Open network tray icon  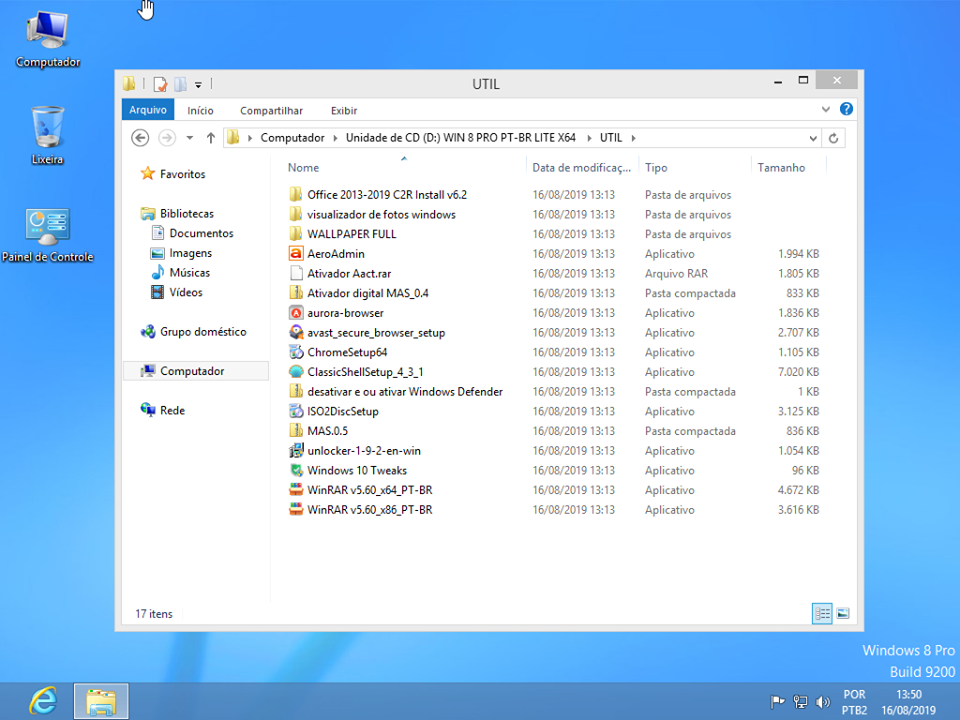pyautogui.click(x=800, y=702)
